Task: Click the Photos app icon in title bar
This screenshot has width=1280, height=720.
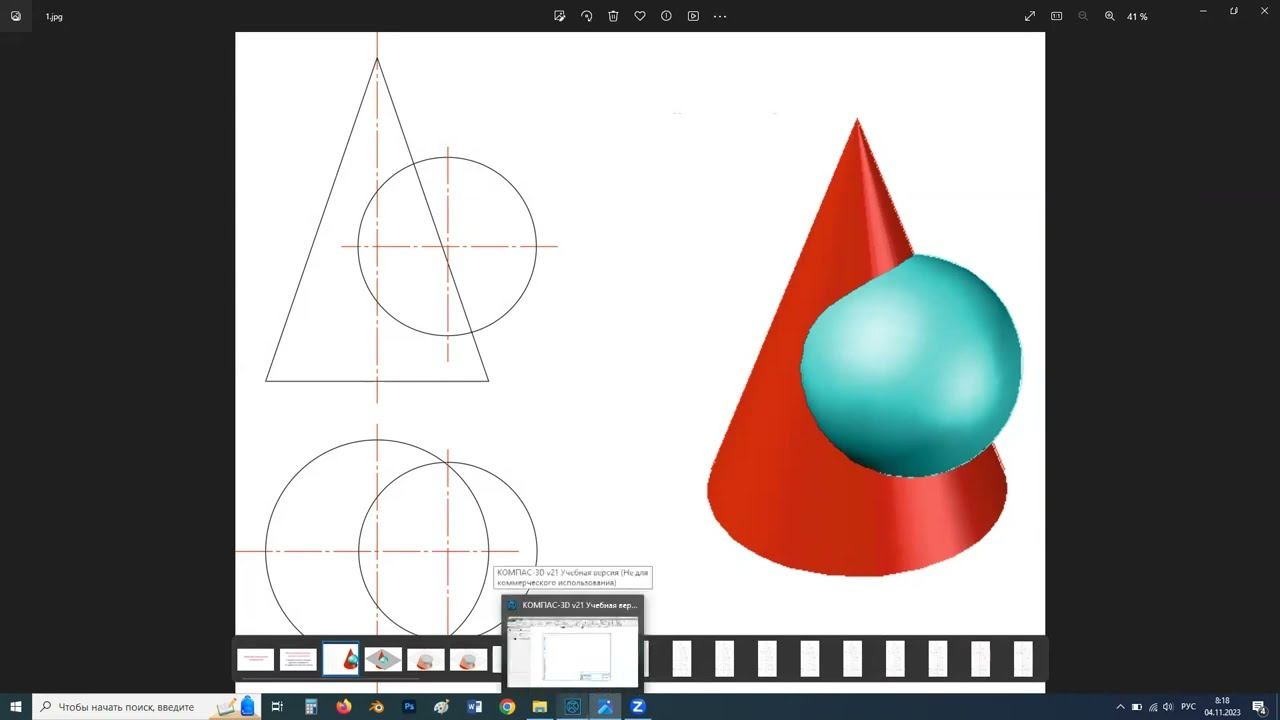Action: (15, 16)
